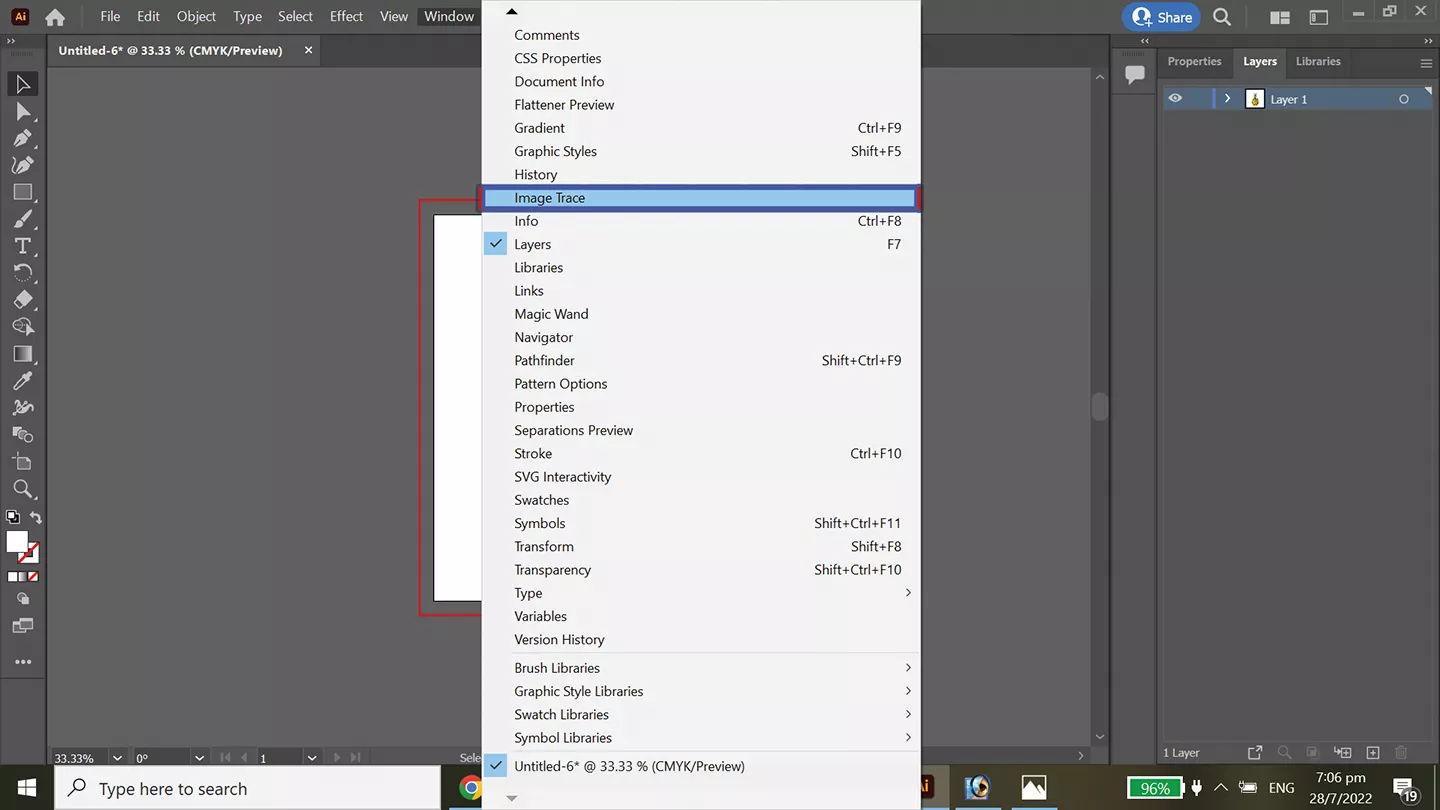1440x810 pixels.
Task: Select the Direct Selection tool
Action: point(22,111)
